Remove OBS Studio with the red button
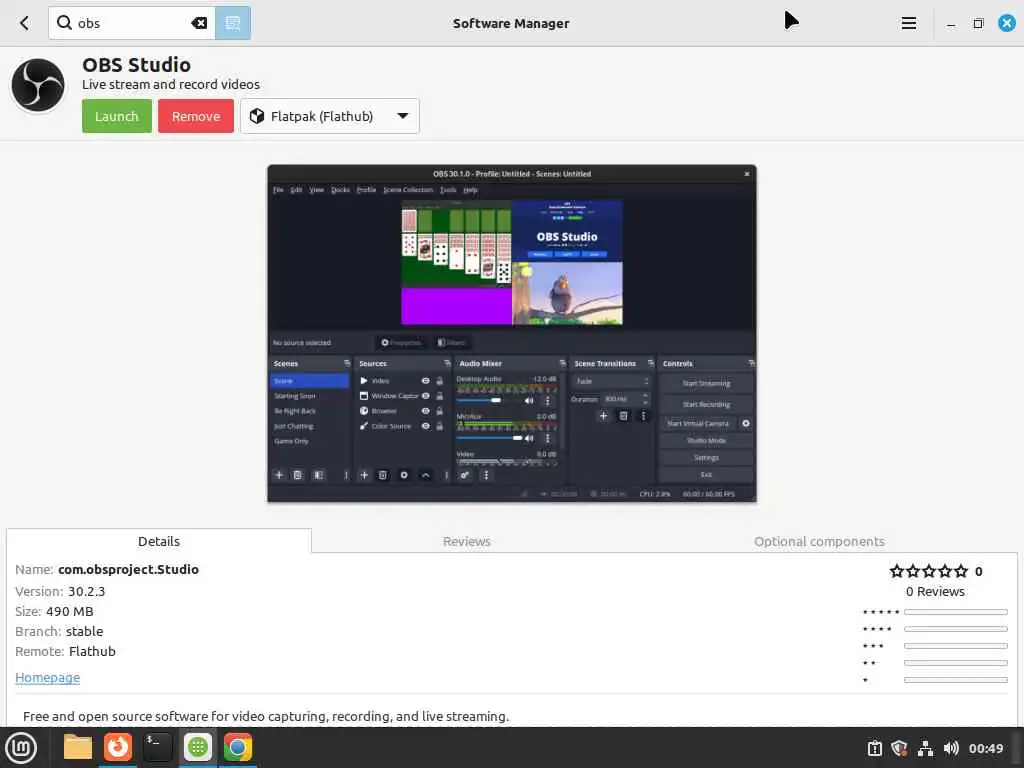The height and width of the screenshot is (768, 1024). coord(196,116)
